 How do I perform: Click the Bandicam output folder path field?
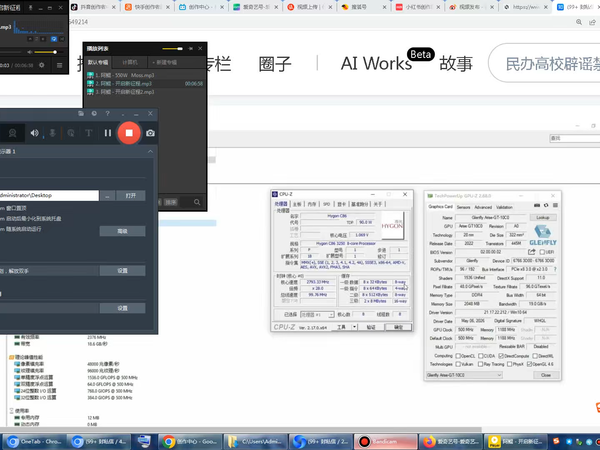[49, 196]
